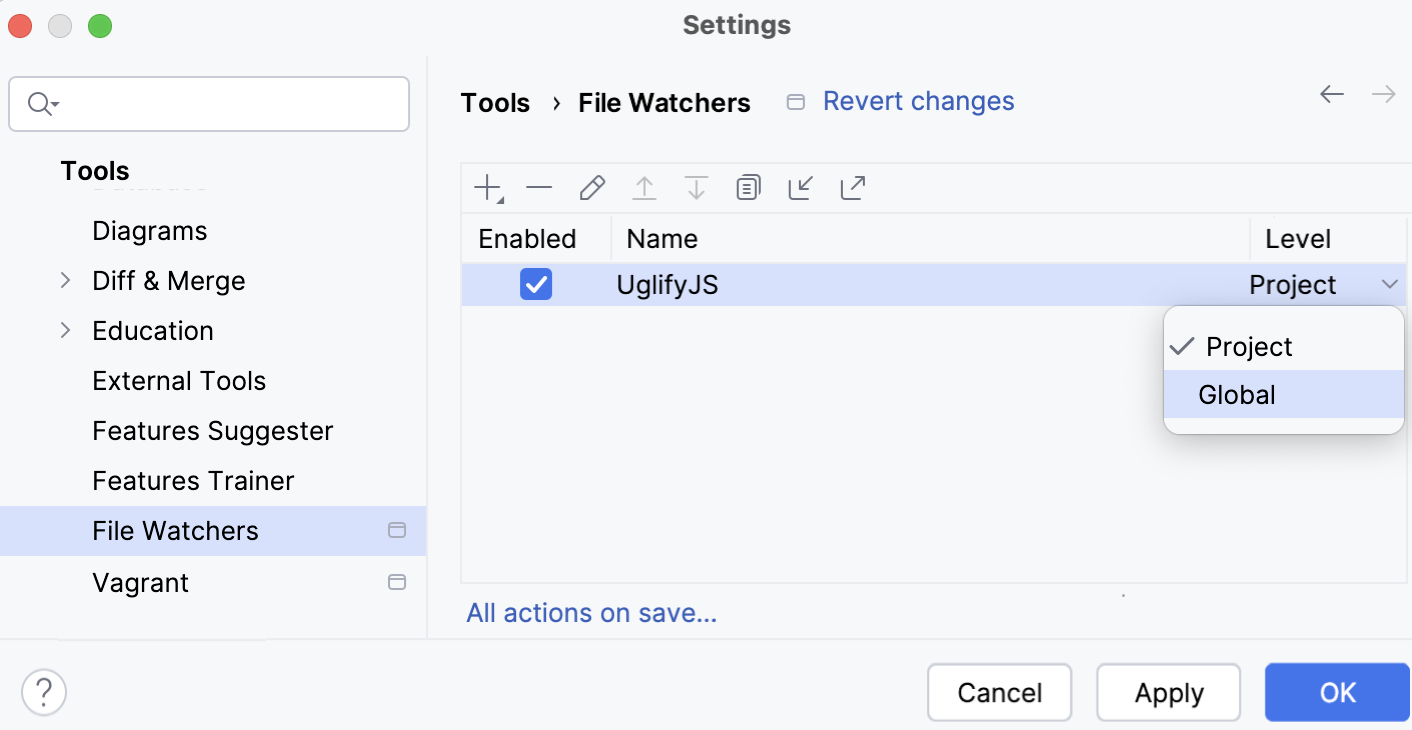Choose Global from the Level menu
Screen dimensions: 1412x730
click(x=1236, y=394)
